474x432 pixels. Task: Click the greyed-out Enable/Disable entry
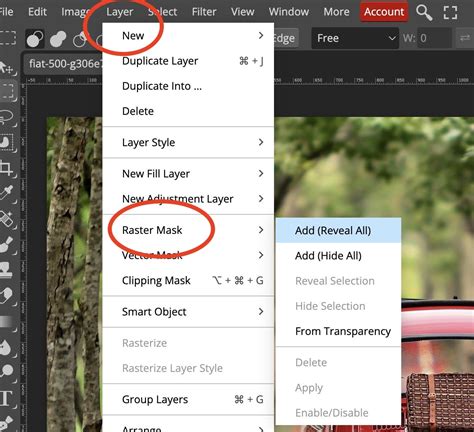(338, 413)
